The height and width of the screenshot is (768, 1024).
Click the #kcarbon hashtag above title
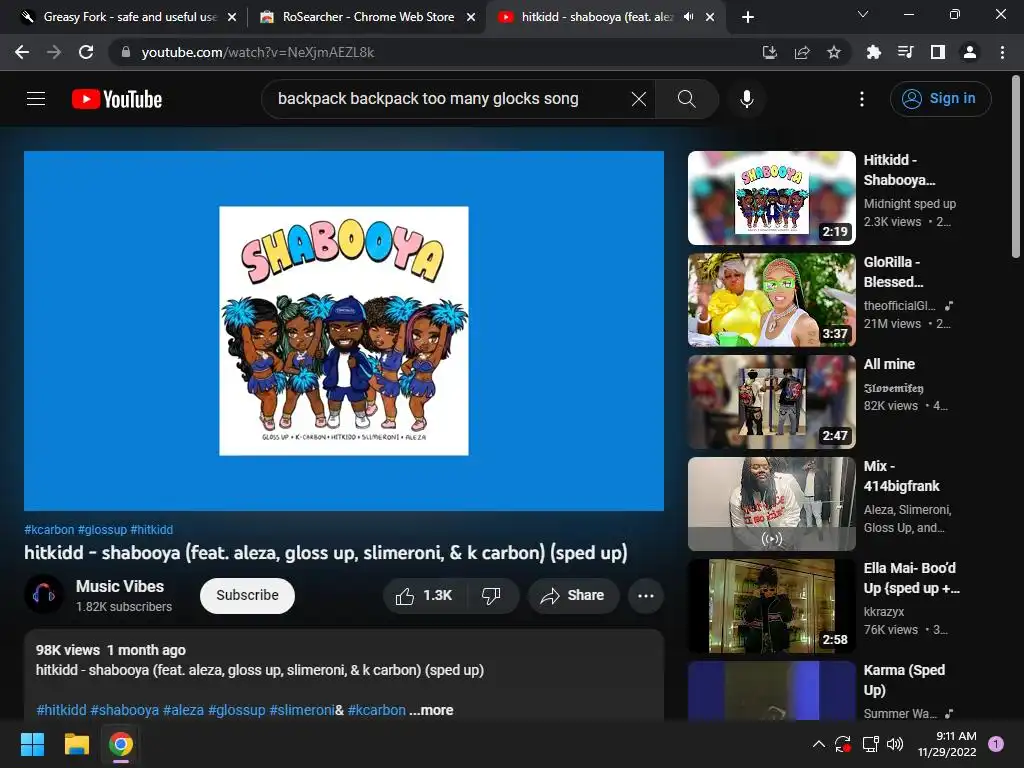click(x=49, y=530)
